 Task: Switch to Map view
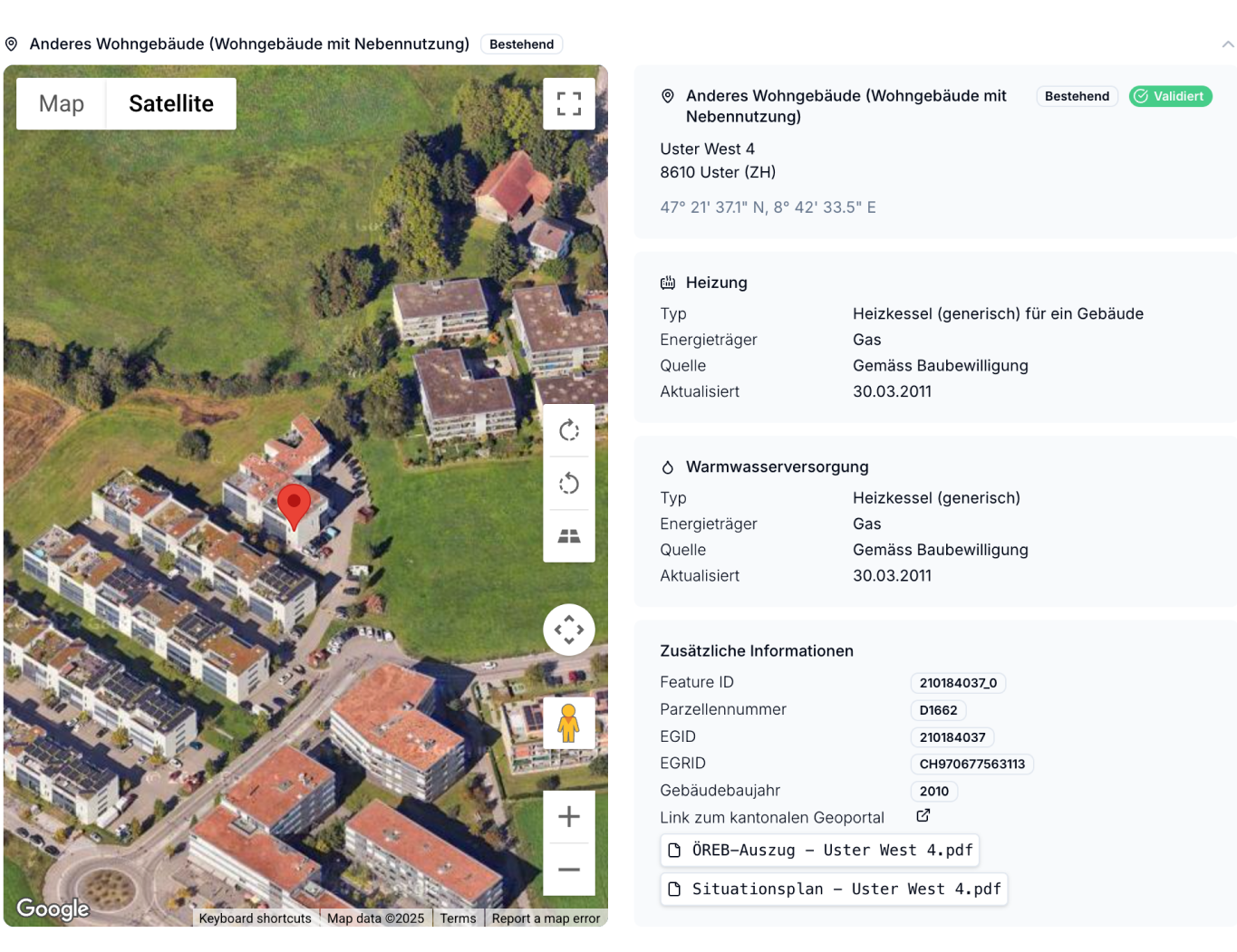(x=62, y=103)
